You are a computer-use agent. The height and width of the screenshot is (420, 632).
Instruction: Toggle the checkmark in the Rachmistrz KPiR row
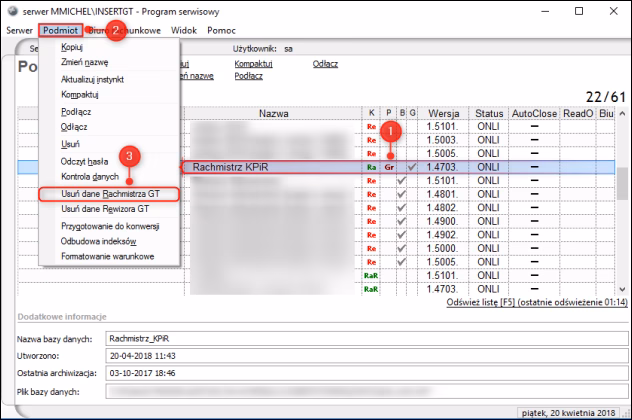(x=413, y=167)
